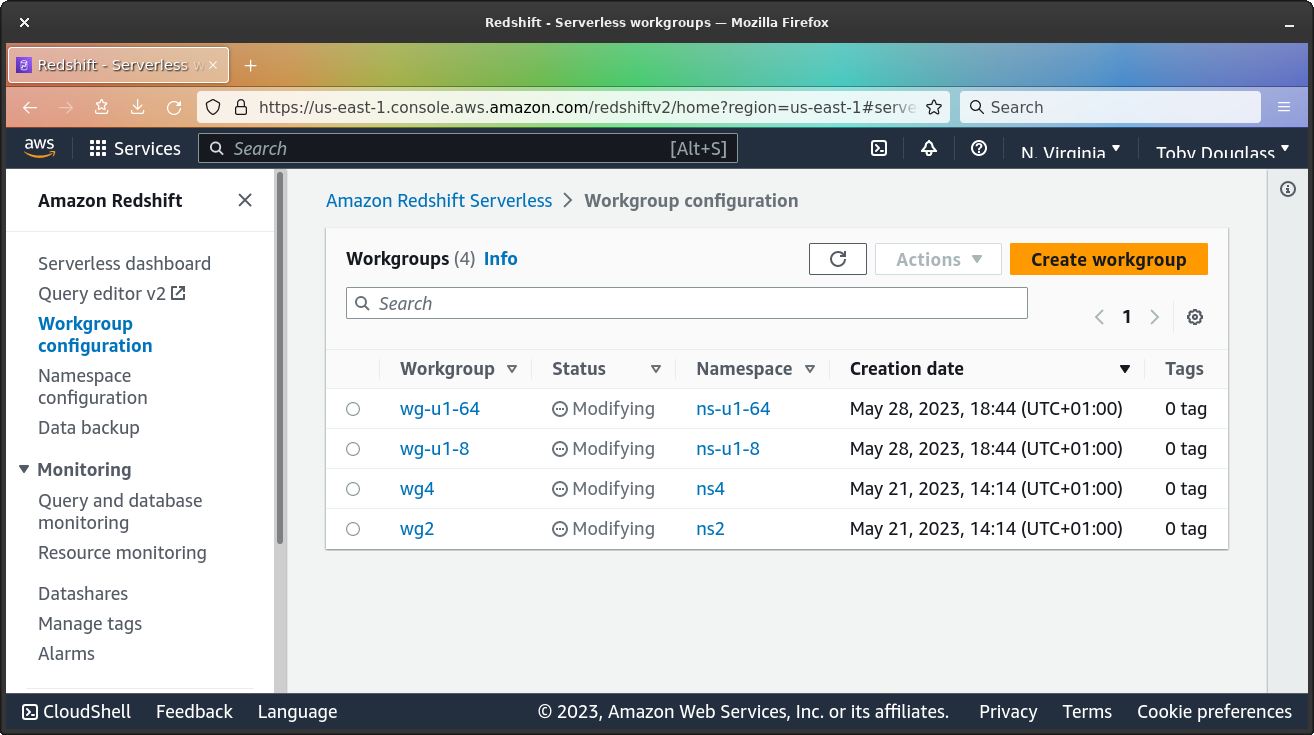Image resolution: width=1314 pixels, height=735 pixels.
Task: Open the wg-u1-64 workgroup link
Action: (440, 409)
